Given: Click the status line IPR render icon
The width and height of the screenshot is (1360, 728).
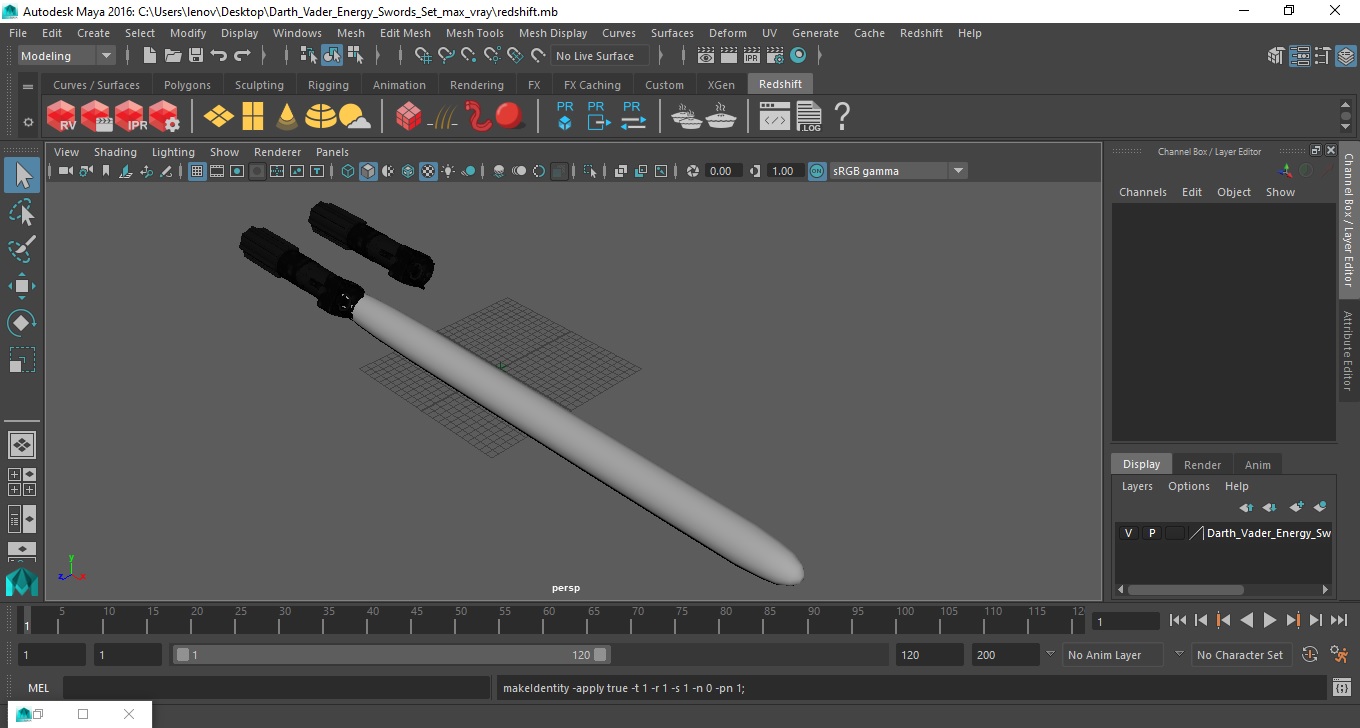Looking at the screenshot, I should click(x=751, y=56).
